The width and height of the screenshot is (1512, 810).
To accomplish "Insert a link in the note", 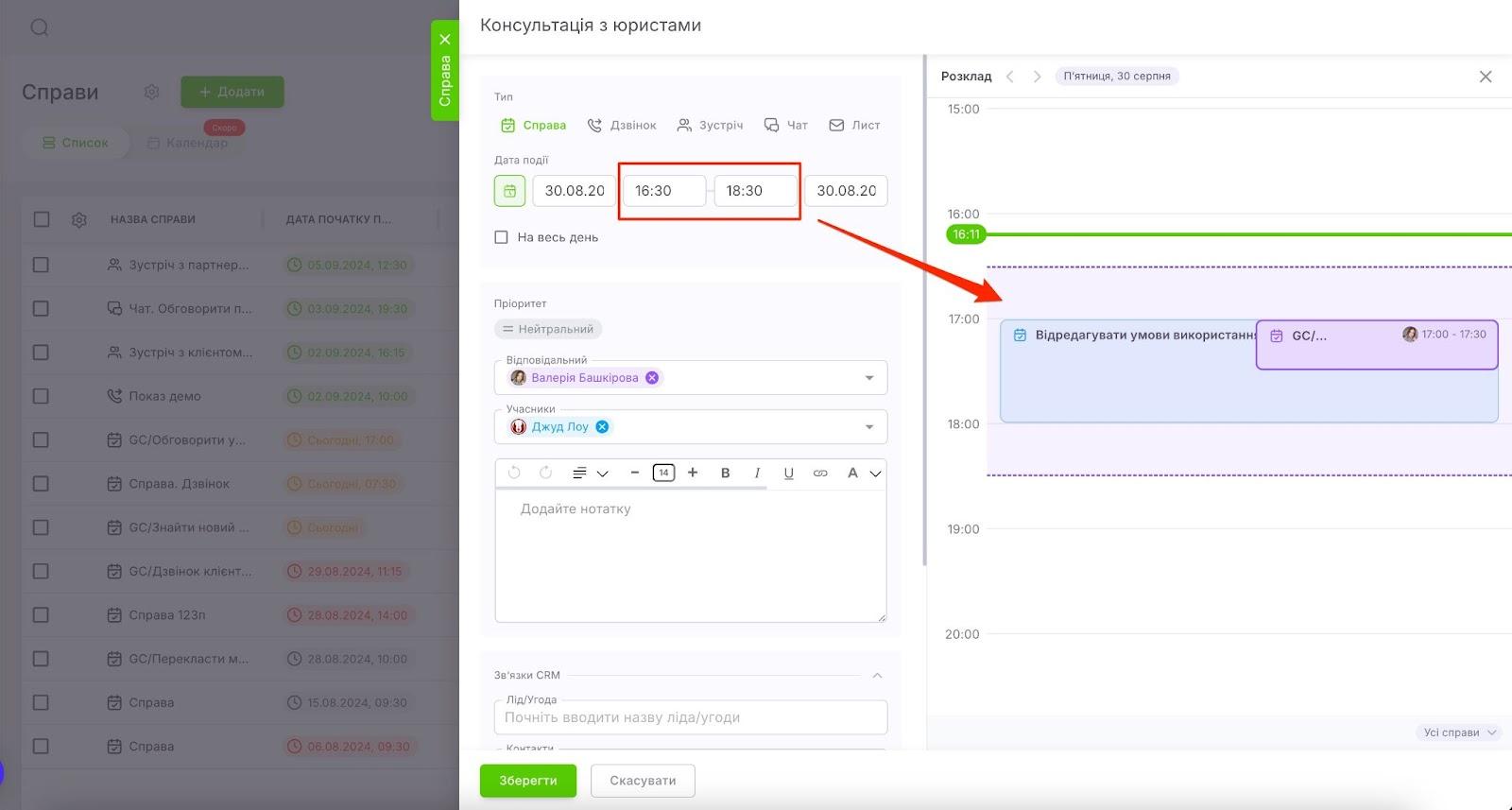I will [x=820, y=473].
